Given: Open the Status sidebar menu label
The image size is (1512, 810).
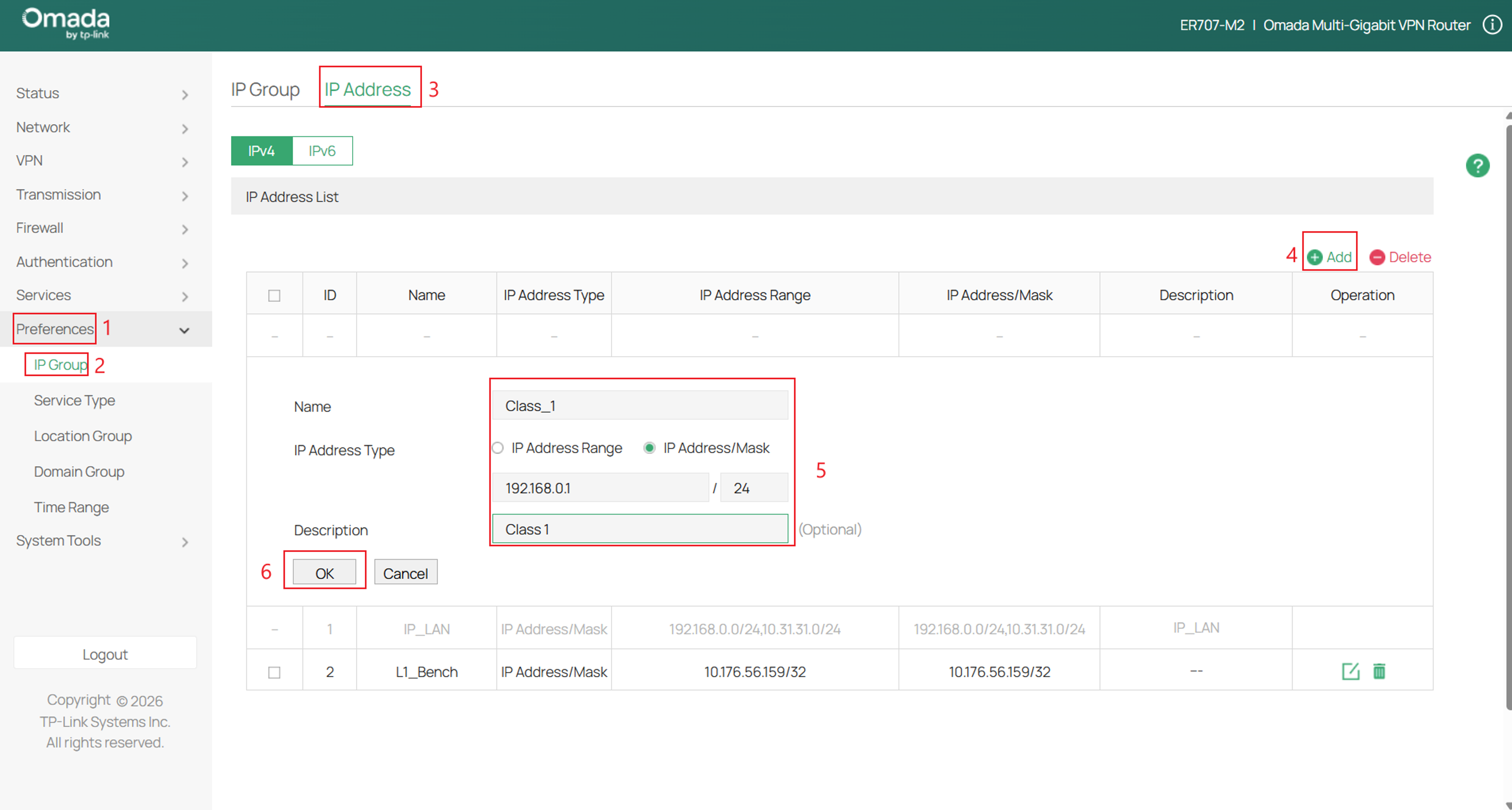Looking at the screenshot, I should pyautogui.click(x=37, y=93).
